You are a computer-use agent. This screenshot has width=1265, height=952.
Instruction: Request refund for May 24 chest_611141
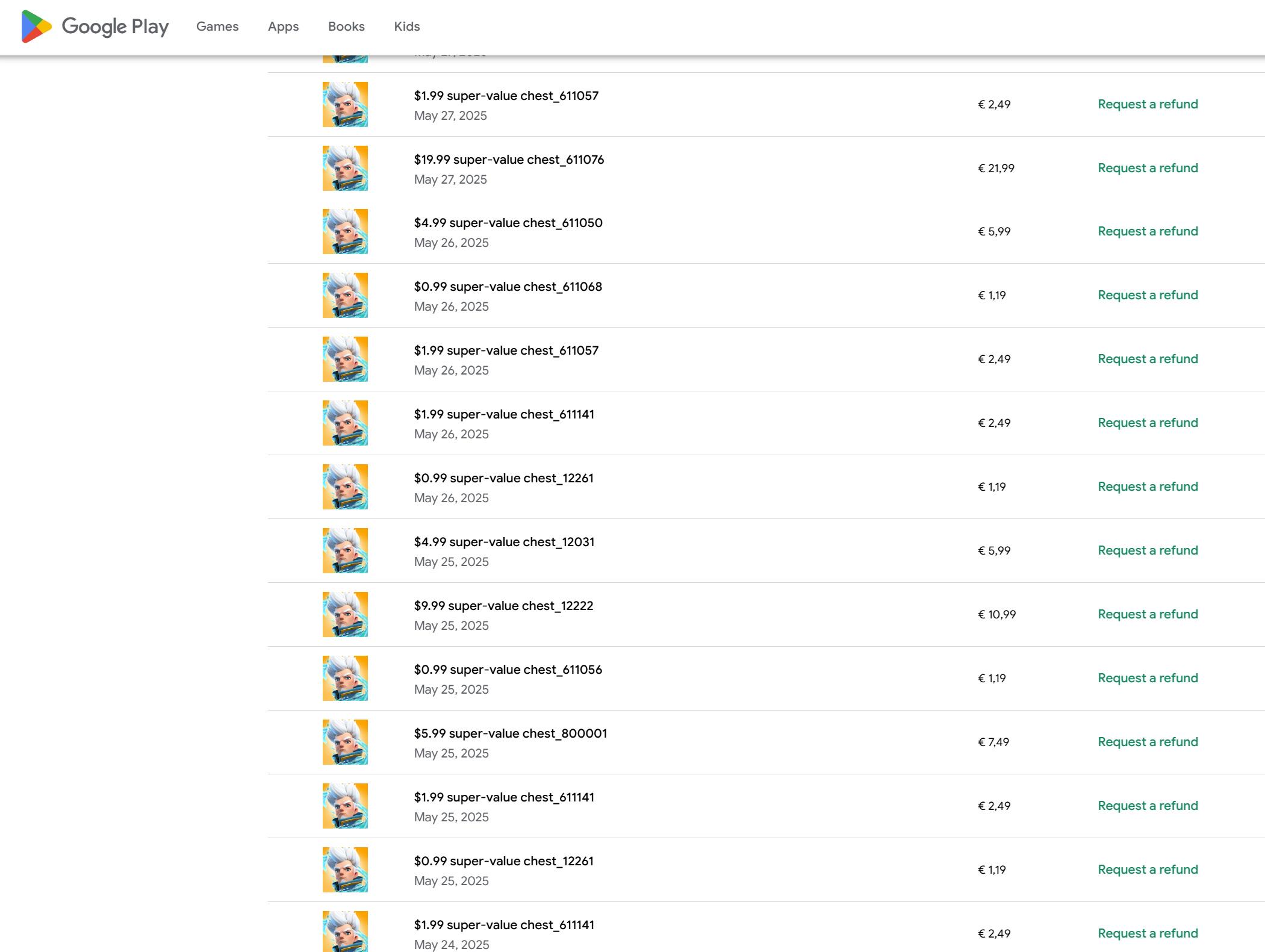1148,933
